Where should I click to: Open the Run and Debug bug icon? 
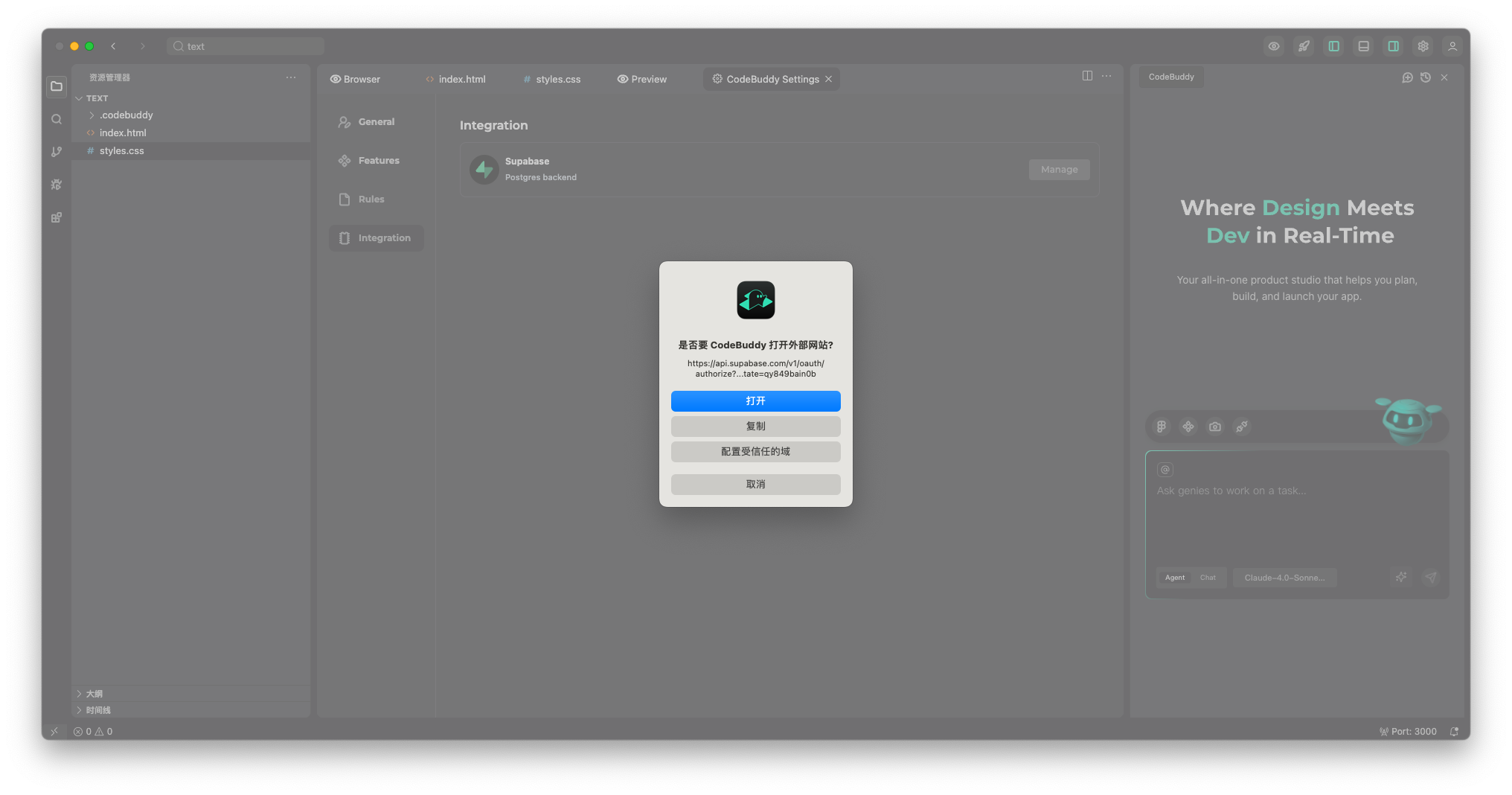(57, 185)
